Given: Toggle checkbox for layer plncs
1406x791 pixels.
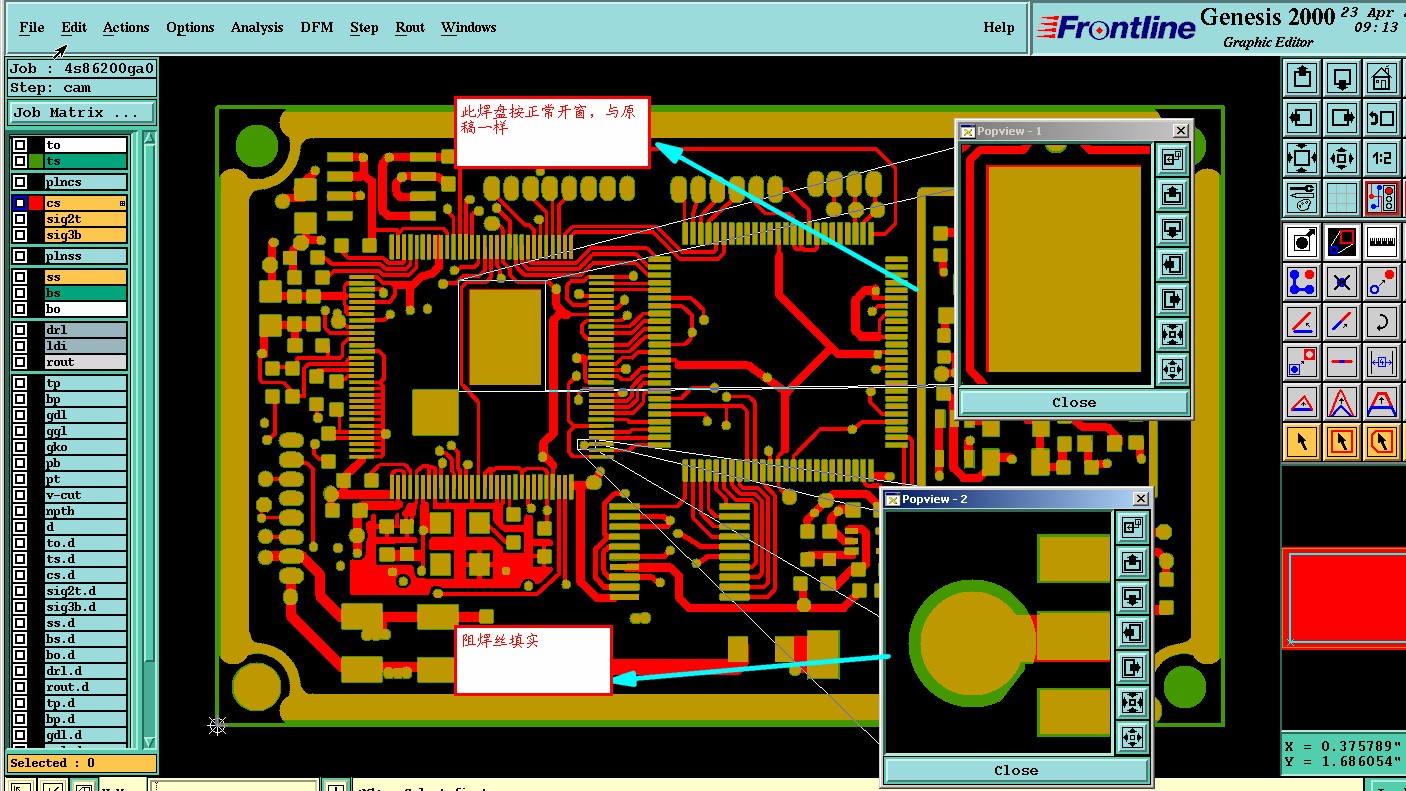Looking at the screenshot, I should (x=20, y=182).
